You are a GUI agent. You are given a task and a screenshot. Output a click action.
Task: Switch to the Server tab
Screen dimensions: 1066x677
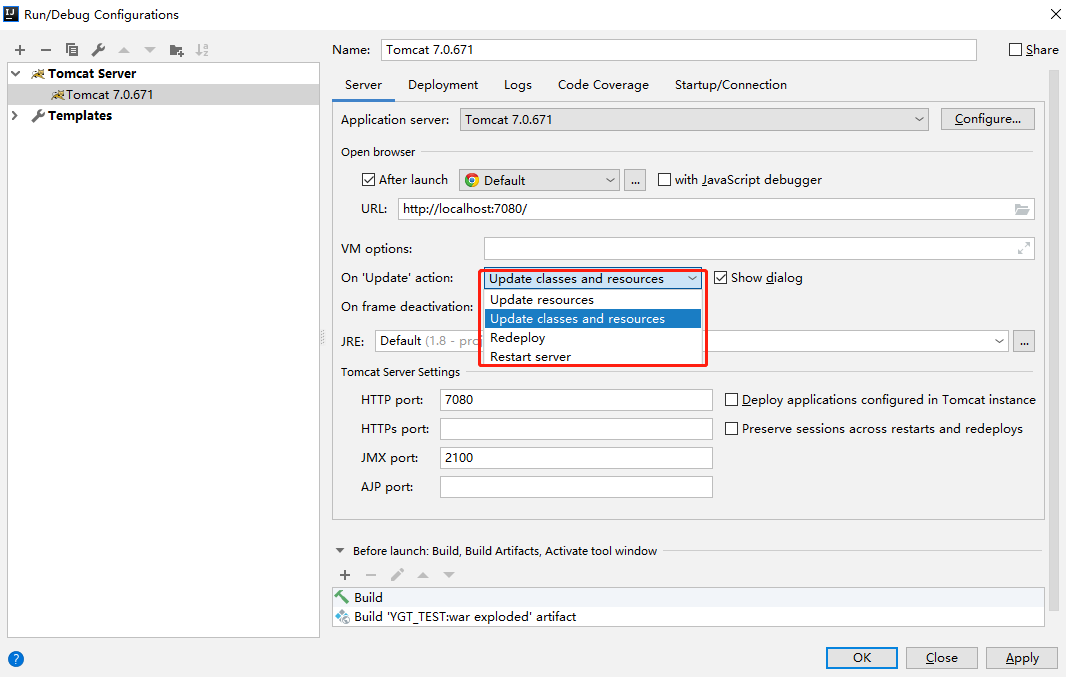click(363, 85)
